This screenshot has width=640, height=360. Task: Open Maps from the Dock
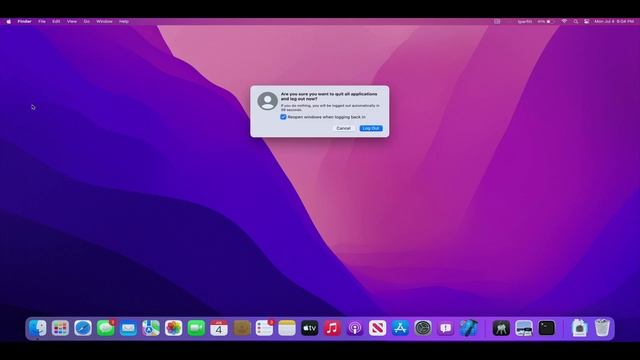click(151, 328)
